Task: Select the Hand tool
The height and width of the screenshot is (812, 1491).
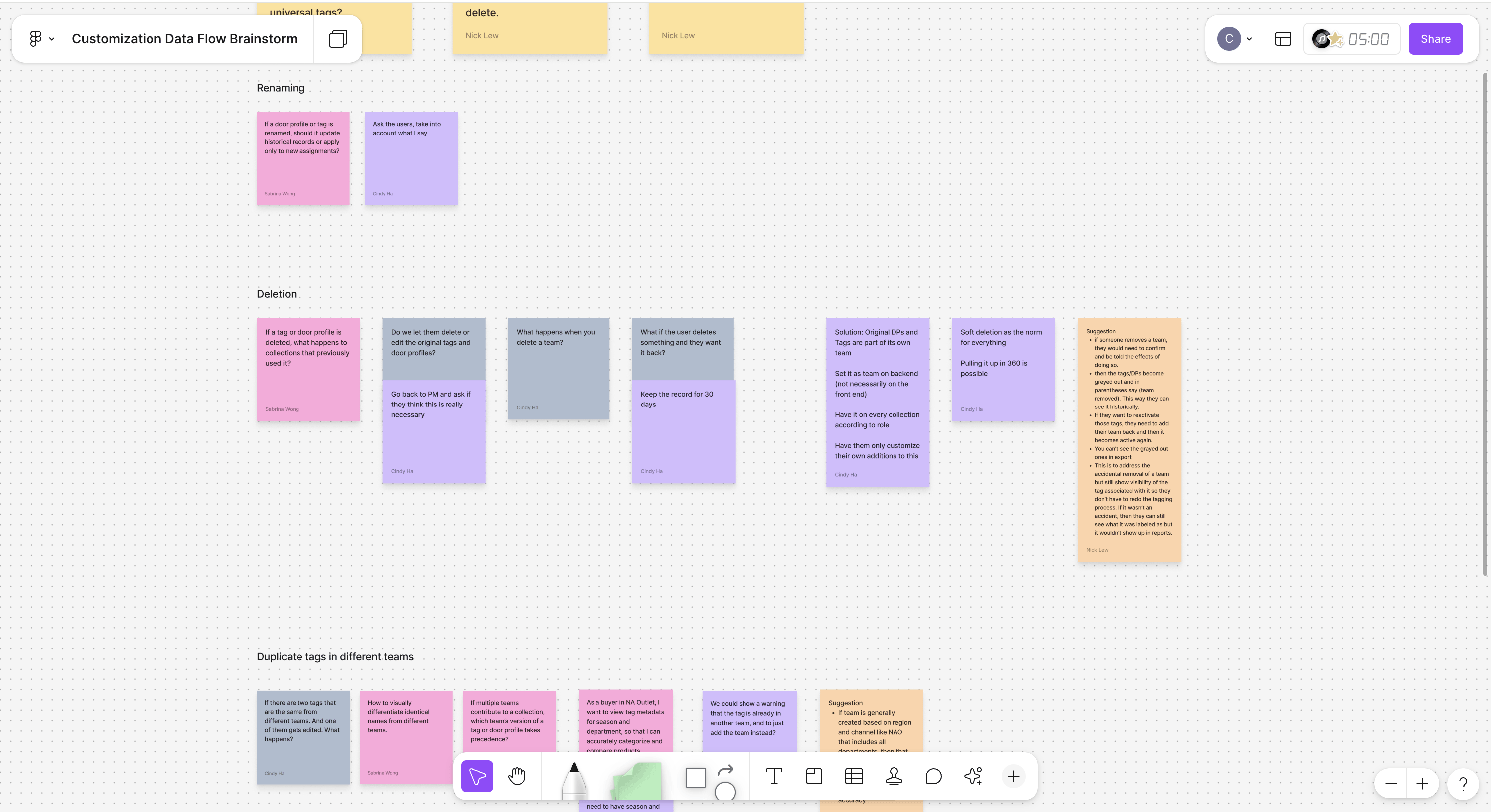Action: tap(517, 776)
